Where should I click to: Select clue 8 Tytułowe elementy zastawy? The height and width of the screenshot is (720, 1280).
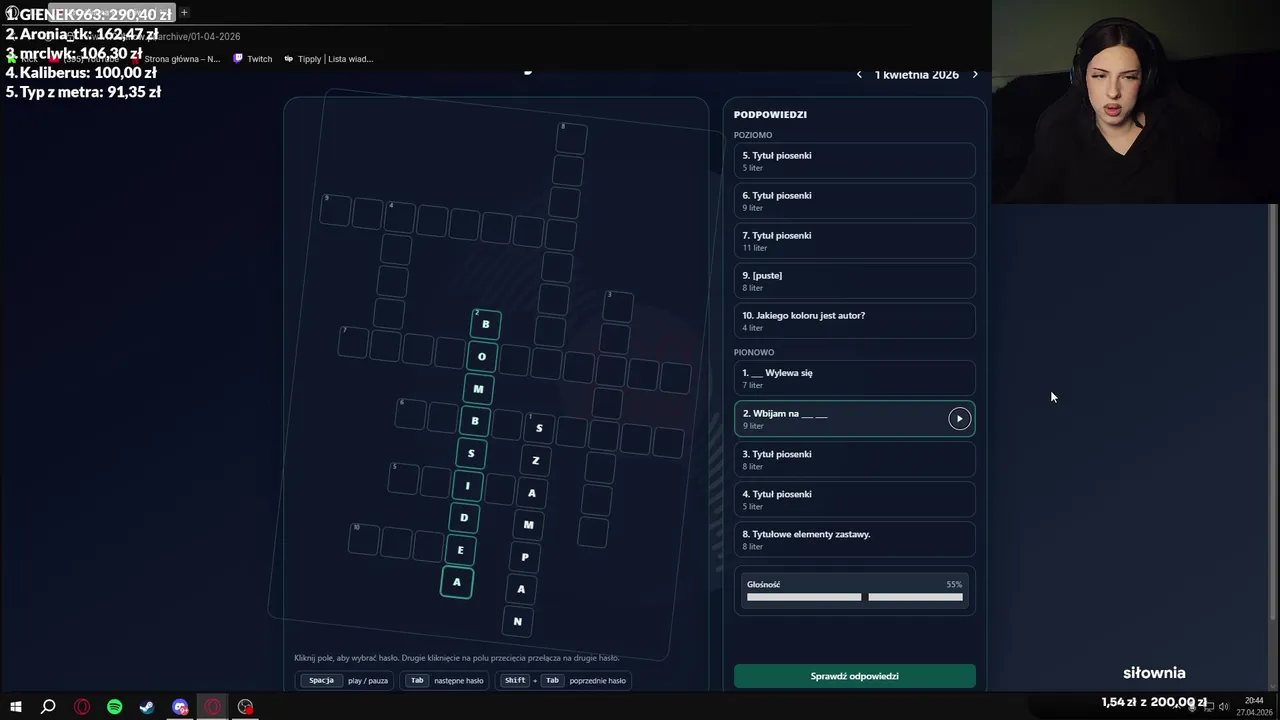tap(854, 540)
